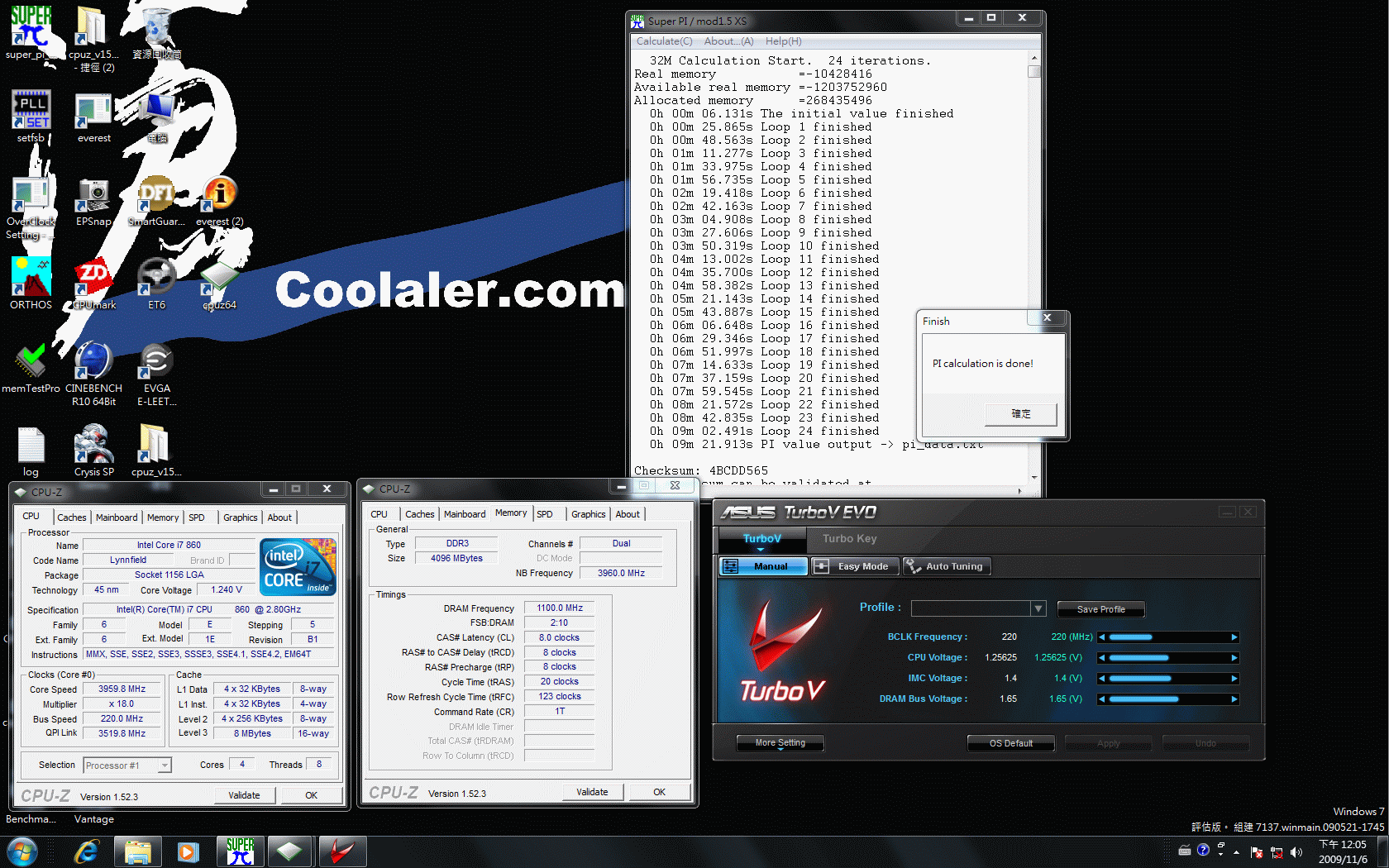Open the Computer desktop icon
This screenshot has height=868, width=1389.
coord(157,117)
